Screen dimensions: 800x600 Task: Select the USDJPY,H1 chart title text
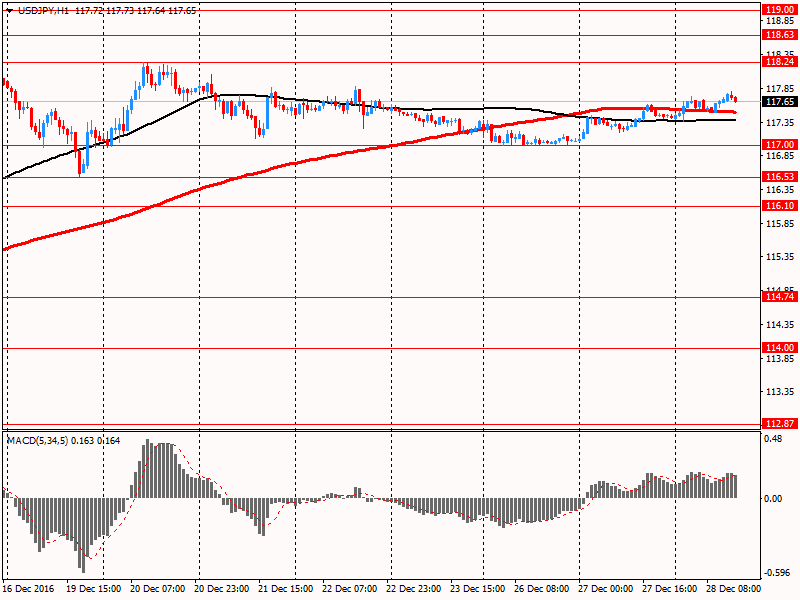click(43, 10)
